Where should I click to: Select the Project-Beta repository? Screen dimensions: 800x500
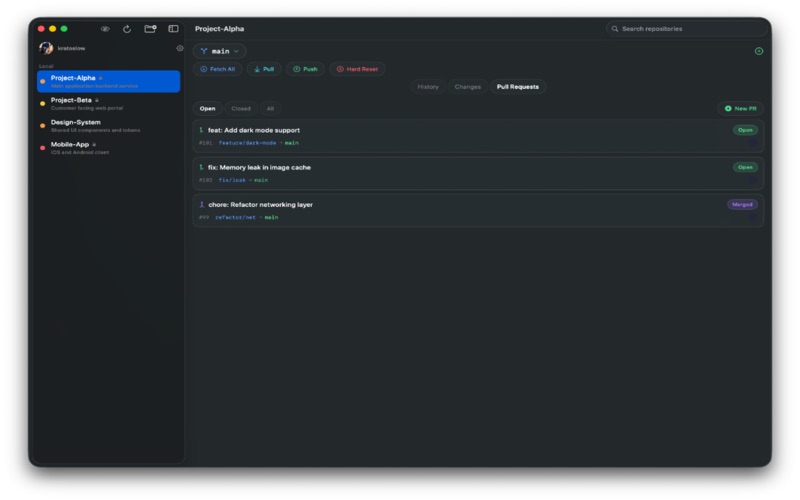[x=109, y=104]
